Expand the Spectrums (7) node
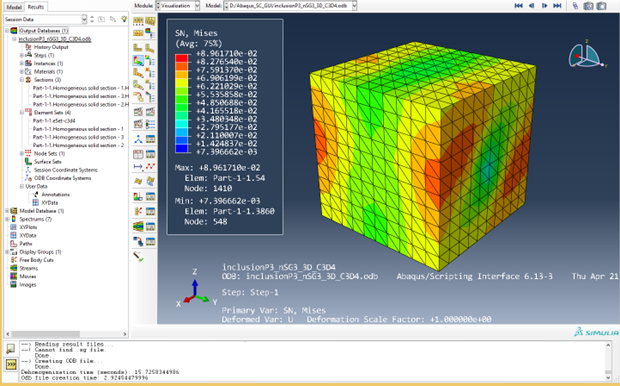620x386 pixels. 7,219
